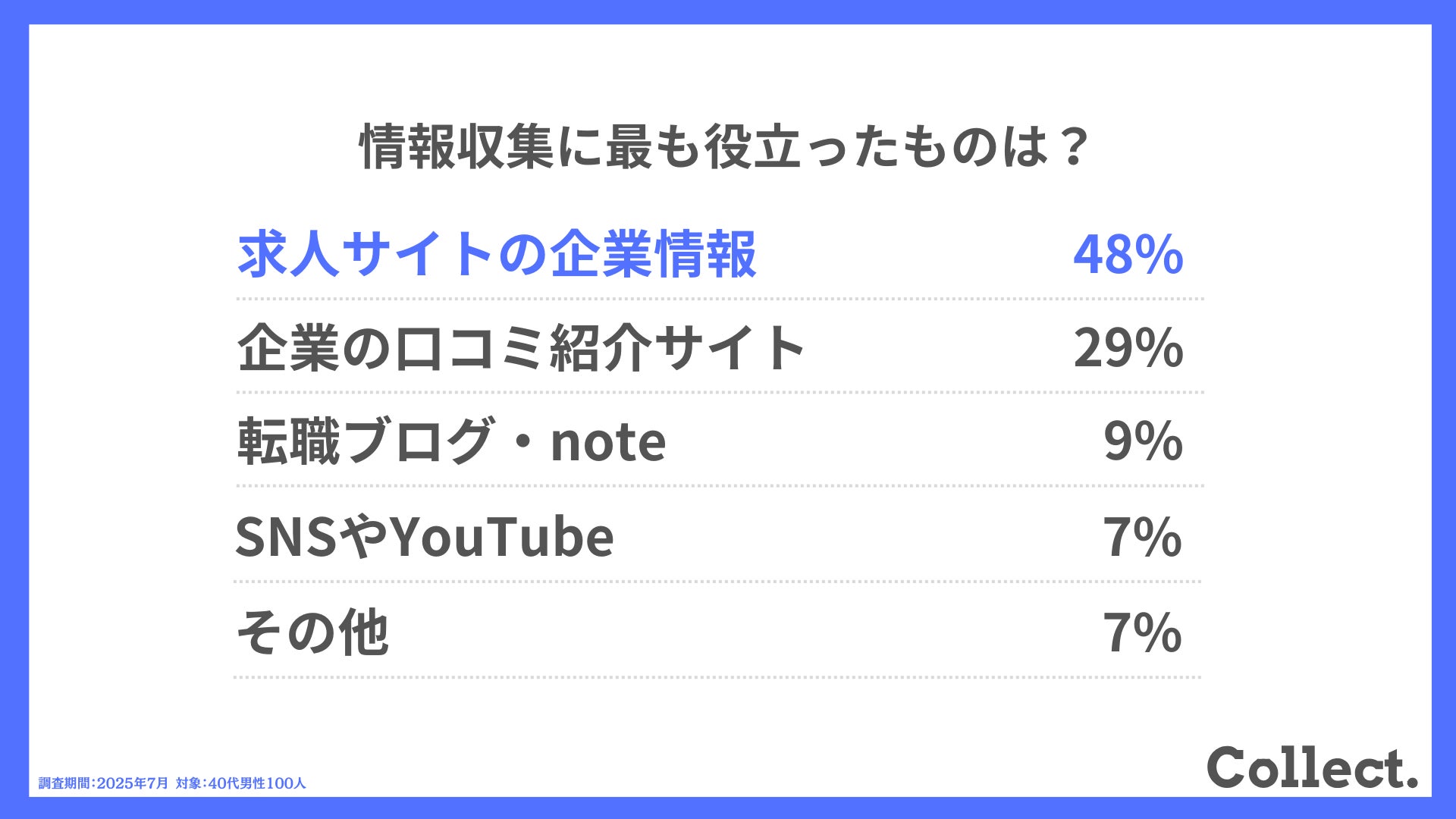Image resolution: width=1456 pixels, height=819 pixels.
Task: Click the highlighted 48% value
Action: tap(1128, 254)
